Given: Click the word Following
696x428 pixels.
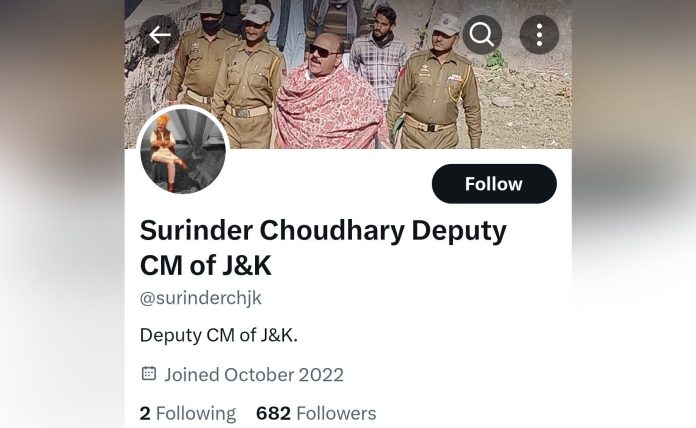Looking at the screenshot, I should click(x=196, y=413).
